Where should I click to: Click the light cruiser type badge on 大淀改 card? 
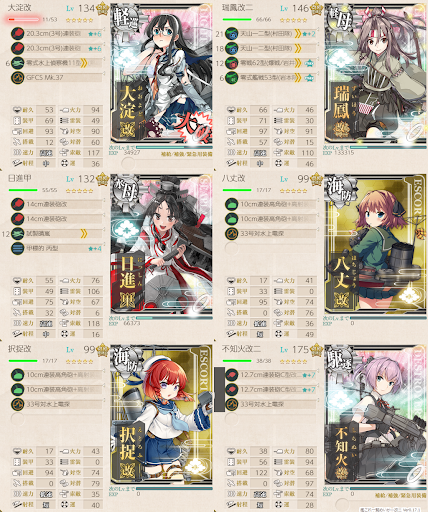[124, 18]
